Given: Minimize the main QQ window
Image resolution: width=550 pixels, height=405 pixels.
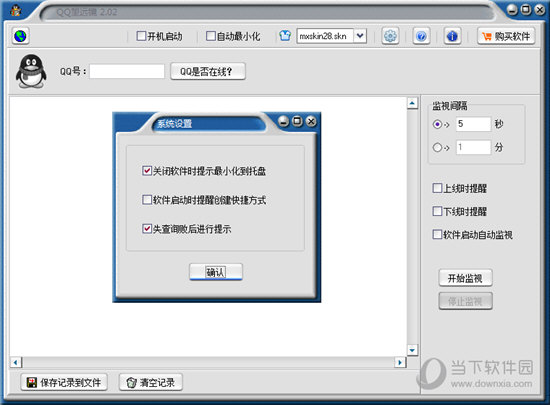Looking at the screenshot, I should tap(512, 10).
